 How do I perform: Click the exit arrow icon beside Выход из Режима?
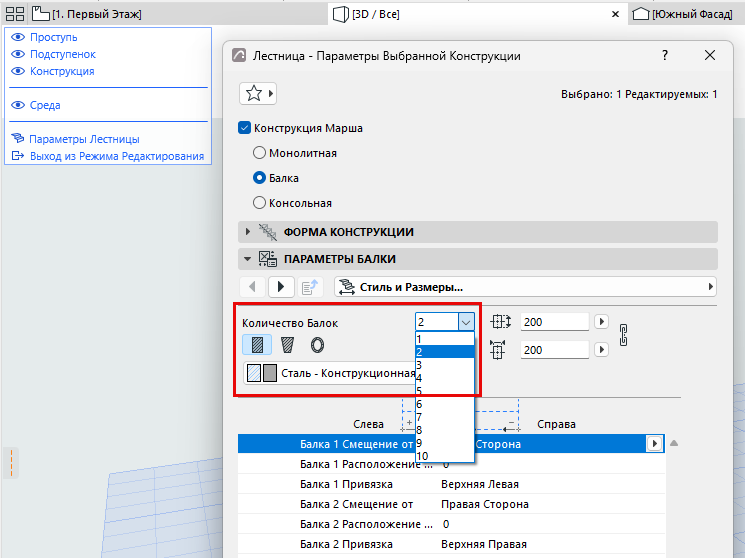(18, 156)
